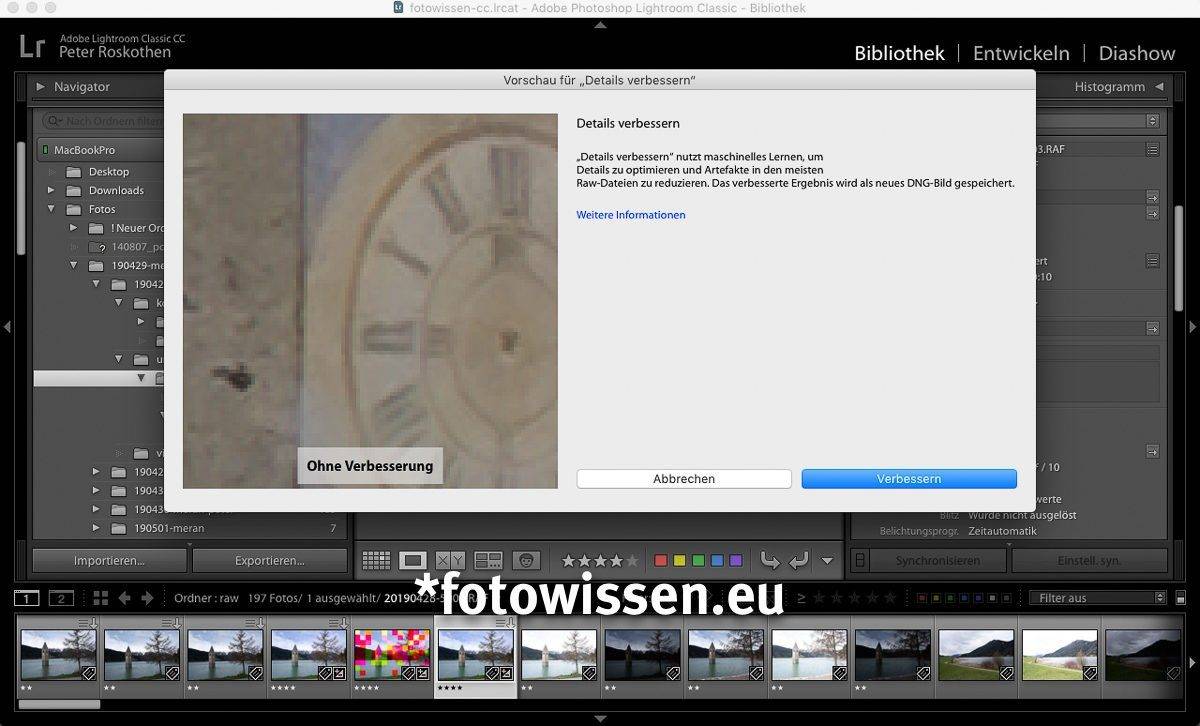
Task: Expand the Desktop folder
Action: 51,172
